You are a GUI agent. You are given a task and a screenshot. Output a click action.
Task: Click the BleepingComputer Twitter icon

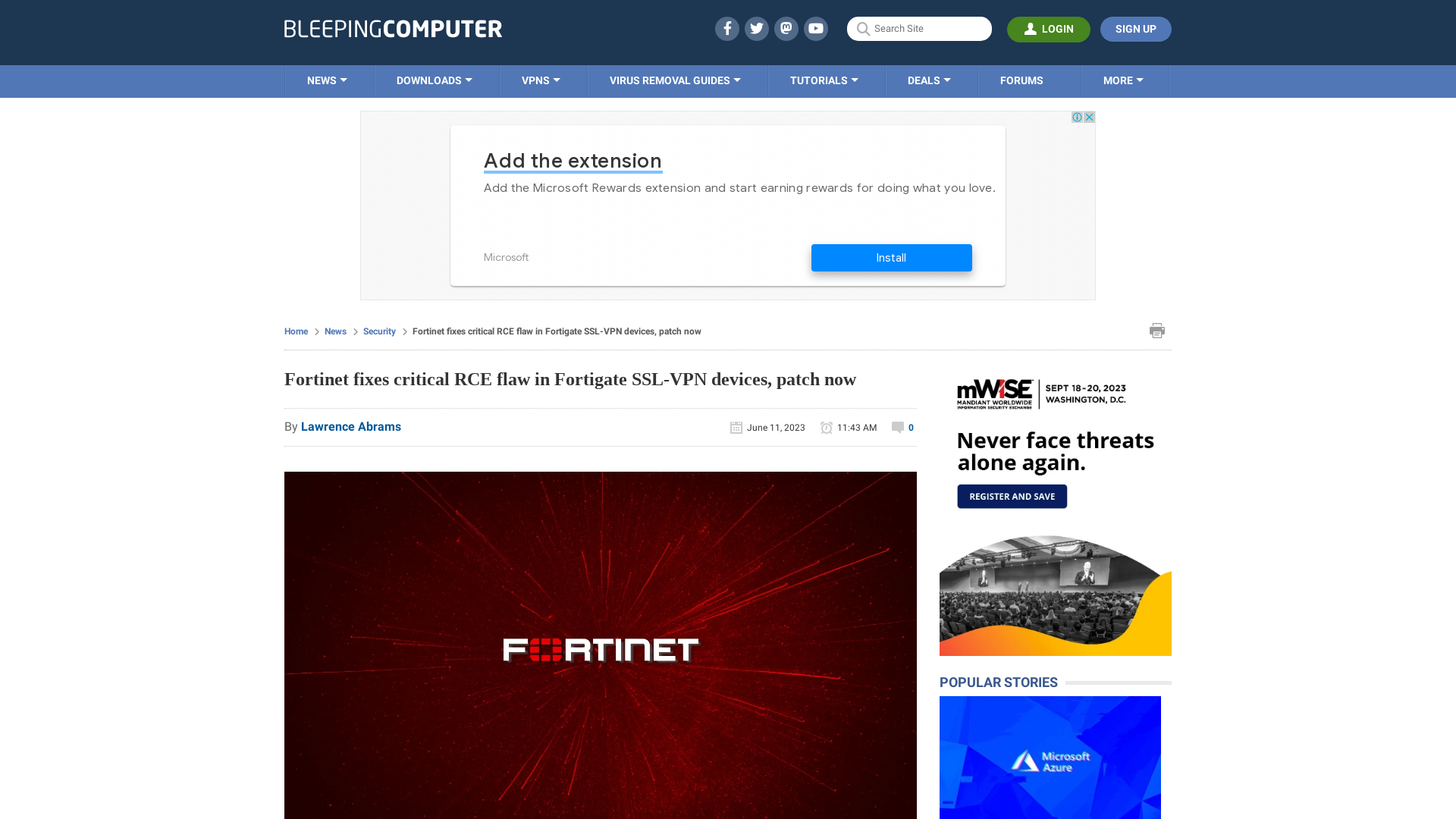756,28
